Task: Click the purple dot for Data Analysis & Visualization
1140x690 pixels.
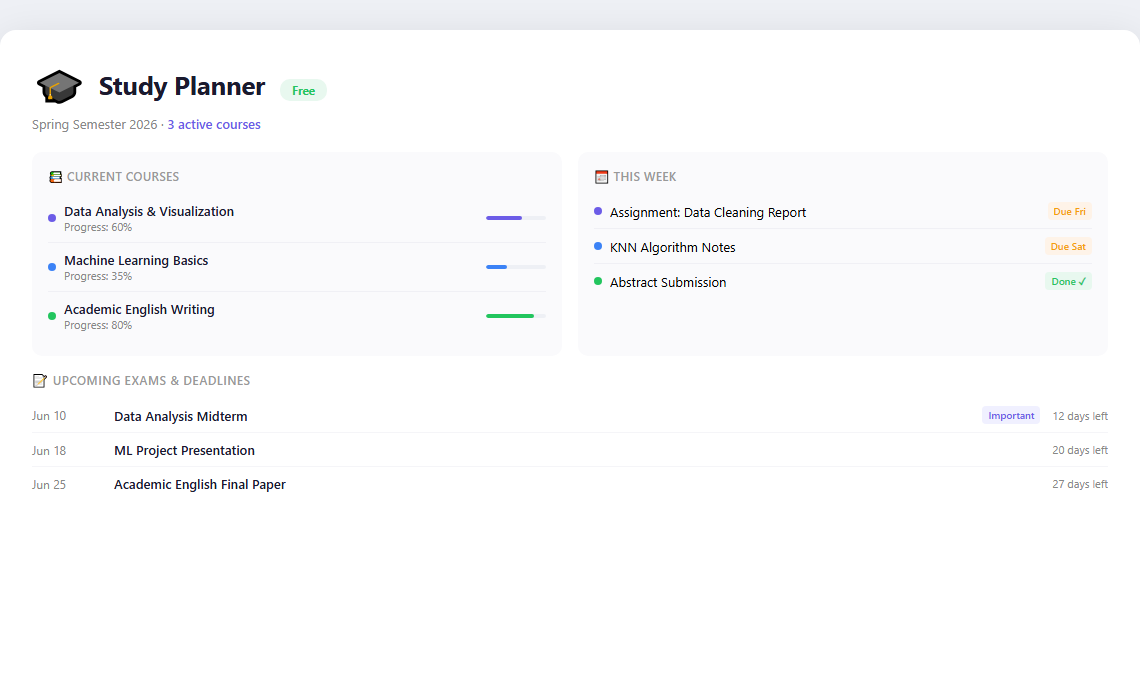Action: click(52, 218)
